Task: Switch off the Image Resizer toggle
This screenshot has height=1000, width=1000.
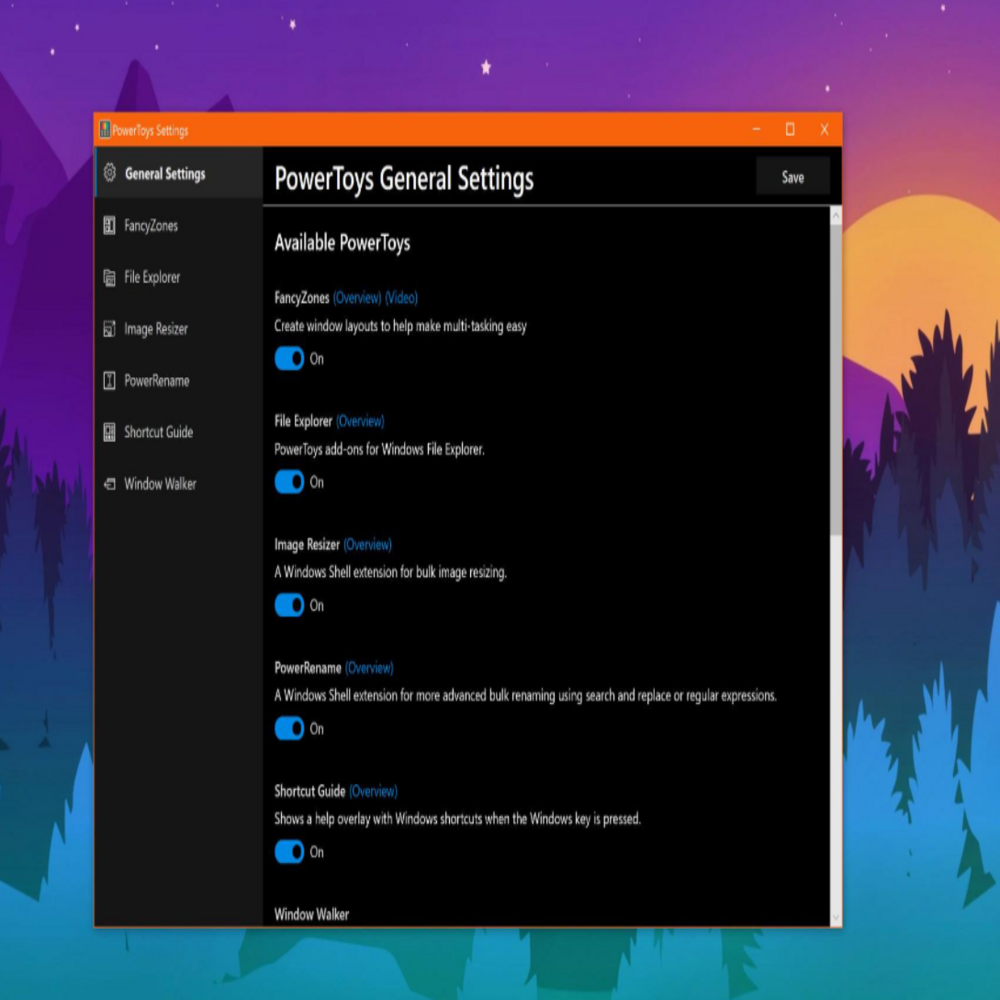Action: (x=290, y=605)
